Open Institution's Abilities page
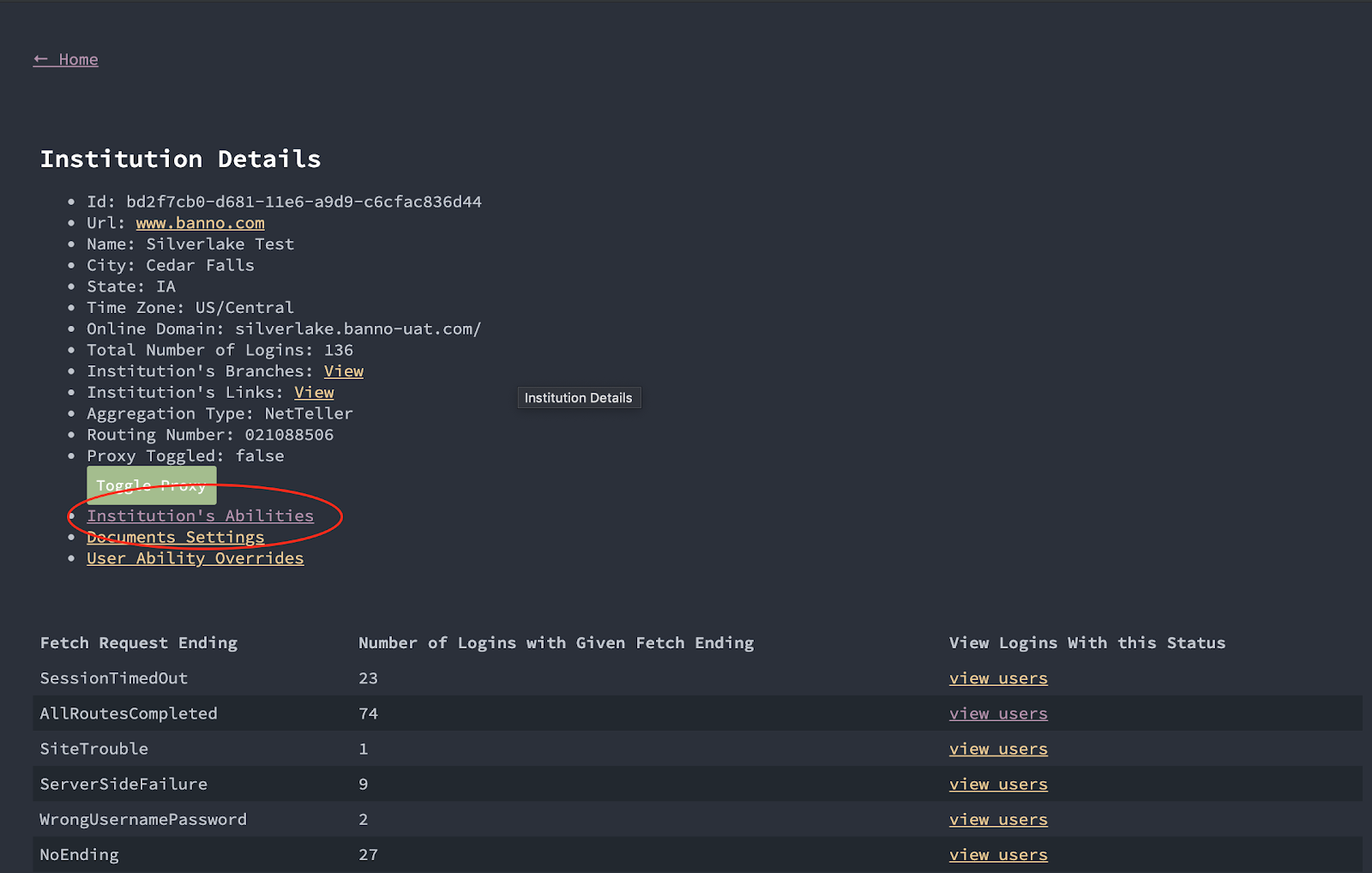The image size is (1372, 873). pos(200,516)
